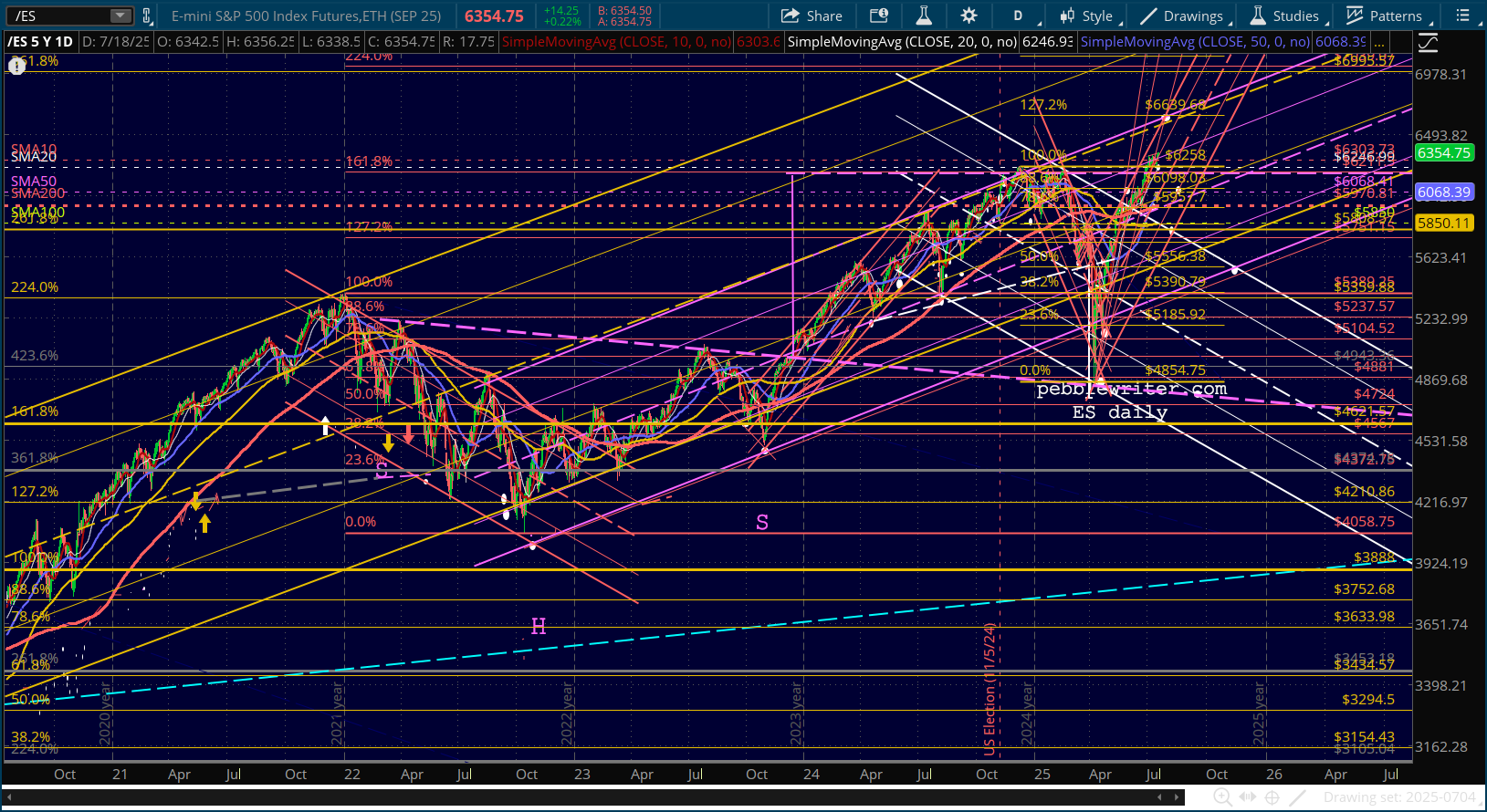Click the $4210.86 price level label
Viewport: 1487px width, 812px height.
pos(1364,492)
